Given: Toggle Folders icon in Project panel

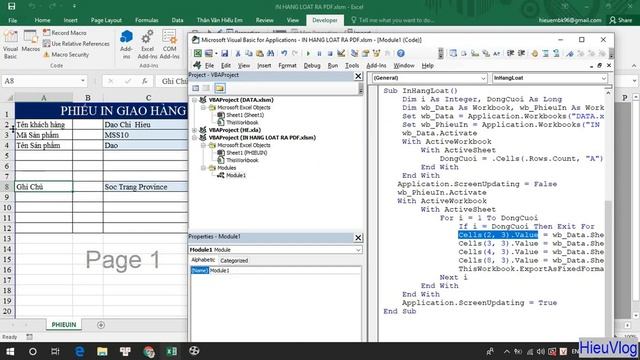Looking at the screenshot, I should coord(220,88).
